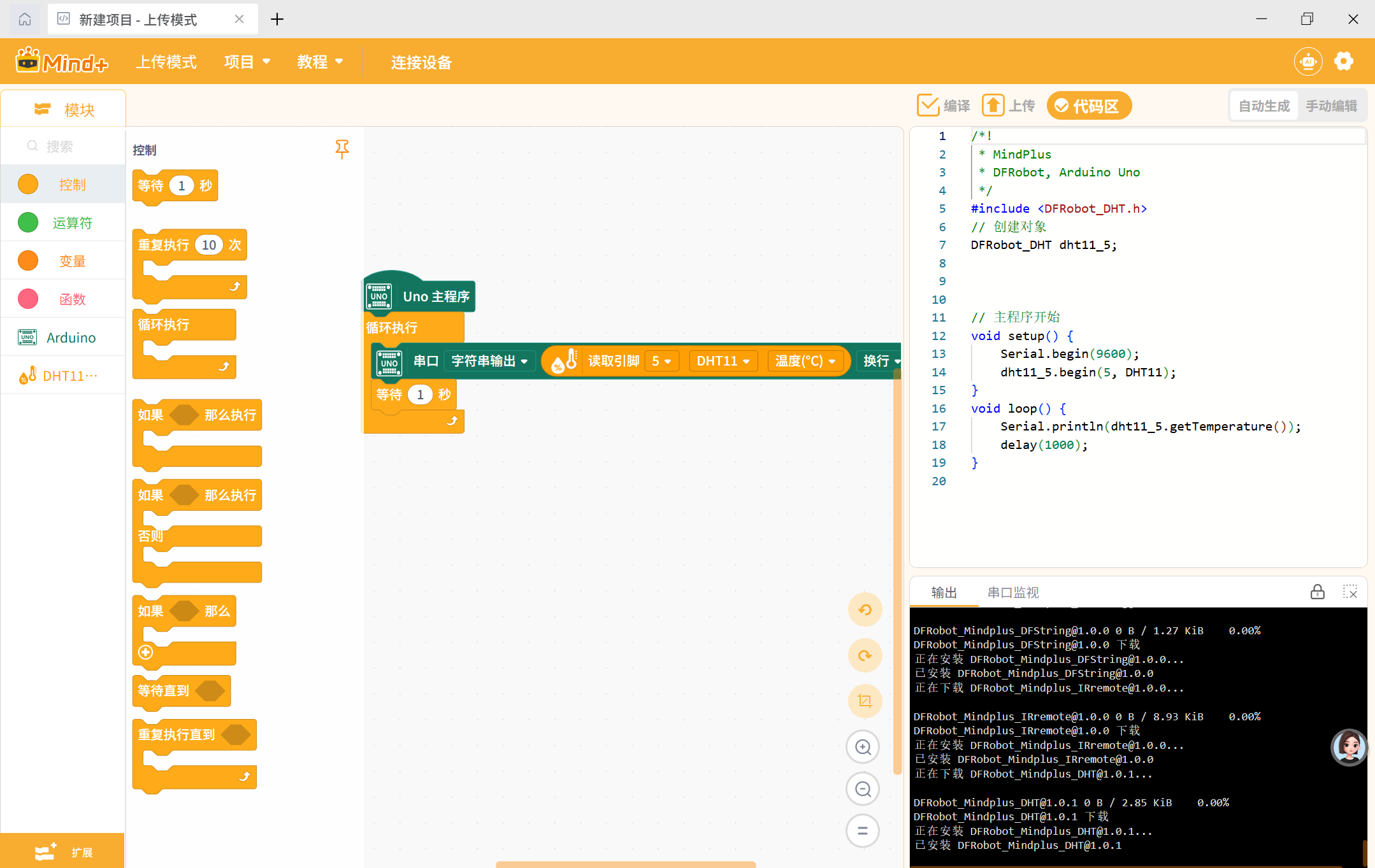Toggle output scroll lock icon
This screenshot has height=868, width=1375.
click(x=1318, y=592)
